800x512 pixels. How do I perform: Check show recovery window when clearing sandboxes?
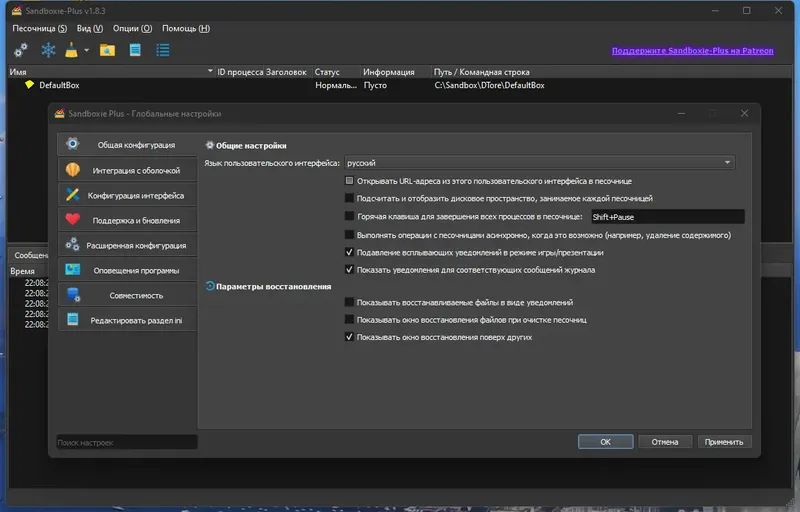pos(349,319)
